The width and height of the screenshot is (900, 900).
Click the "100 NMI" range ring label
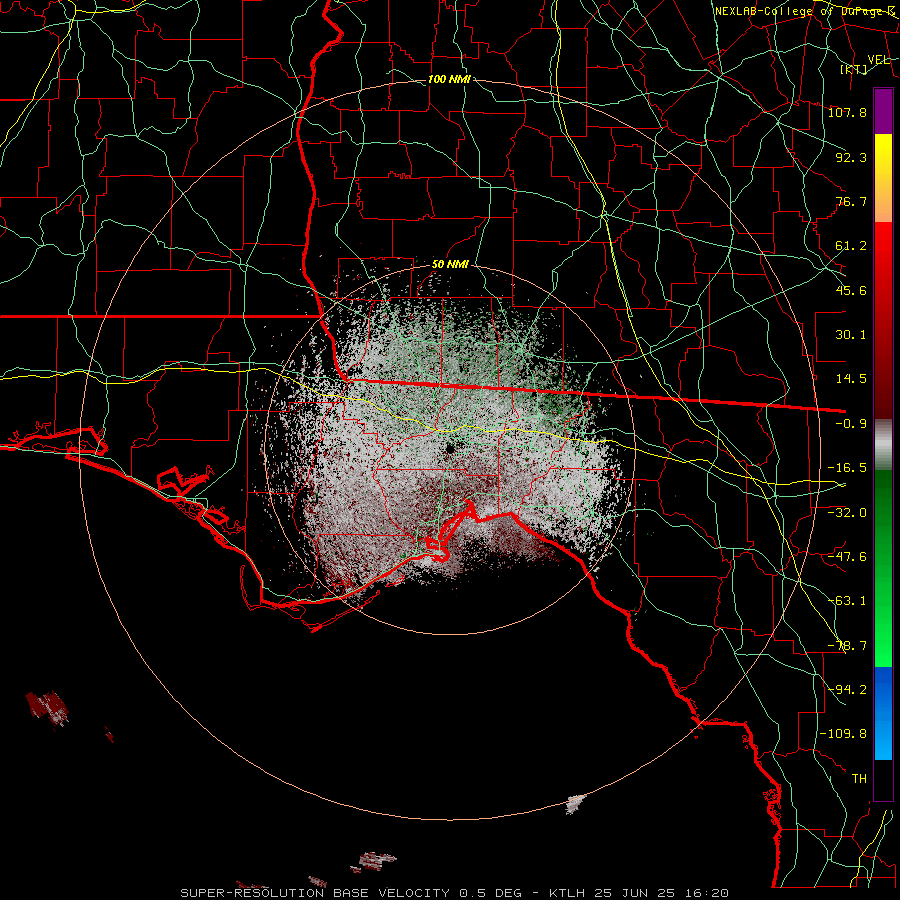click(449, 79)
